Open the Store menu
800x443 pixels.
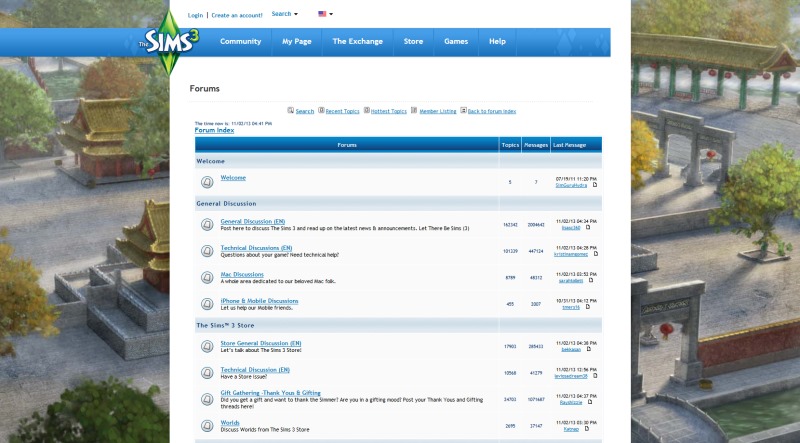413,42
